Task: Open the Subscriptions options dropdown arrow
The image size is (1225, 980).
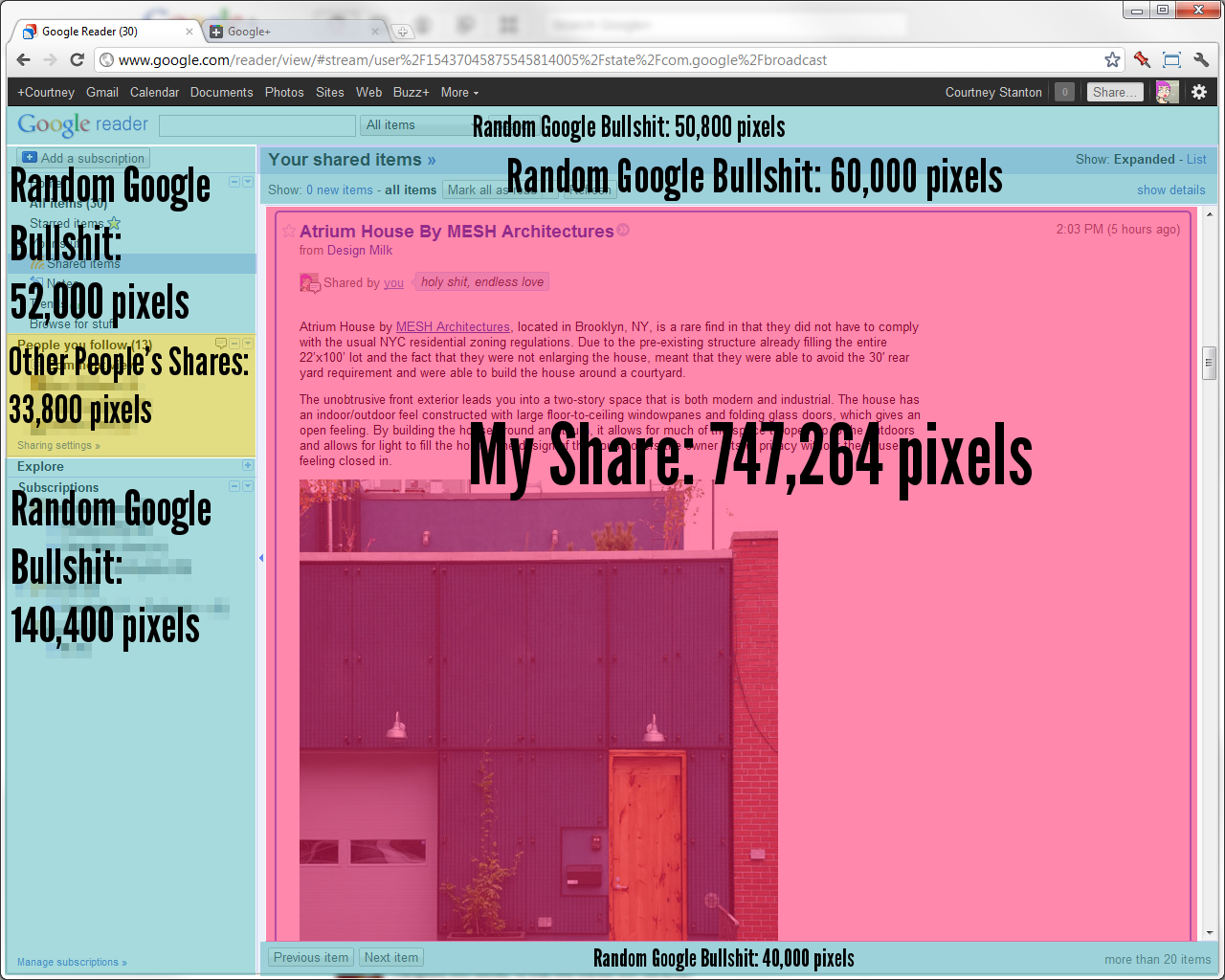Action: 248,486
